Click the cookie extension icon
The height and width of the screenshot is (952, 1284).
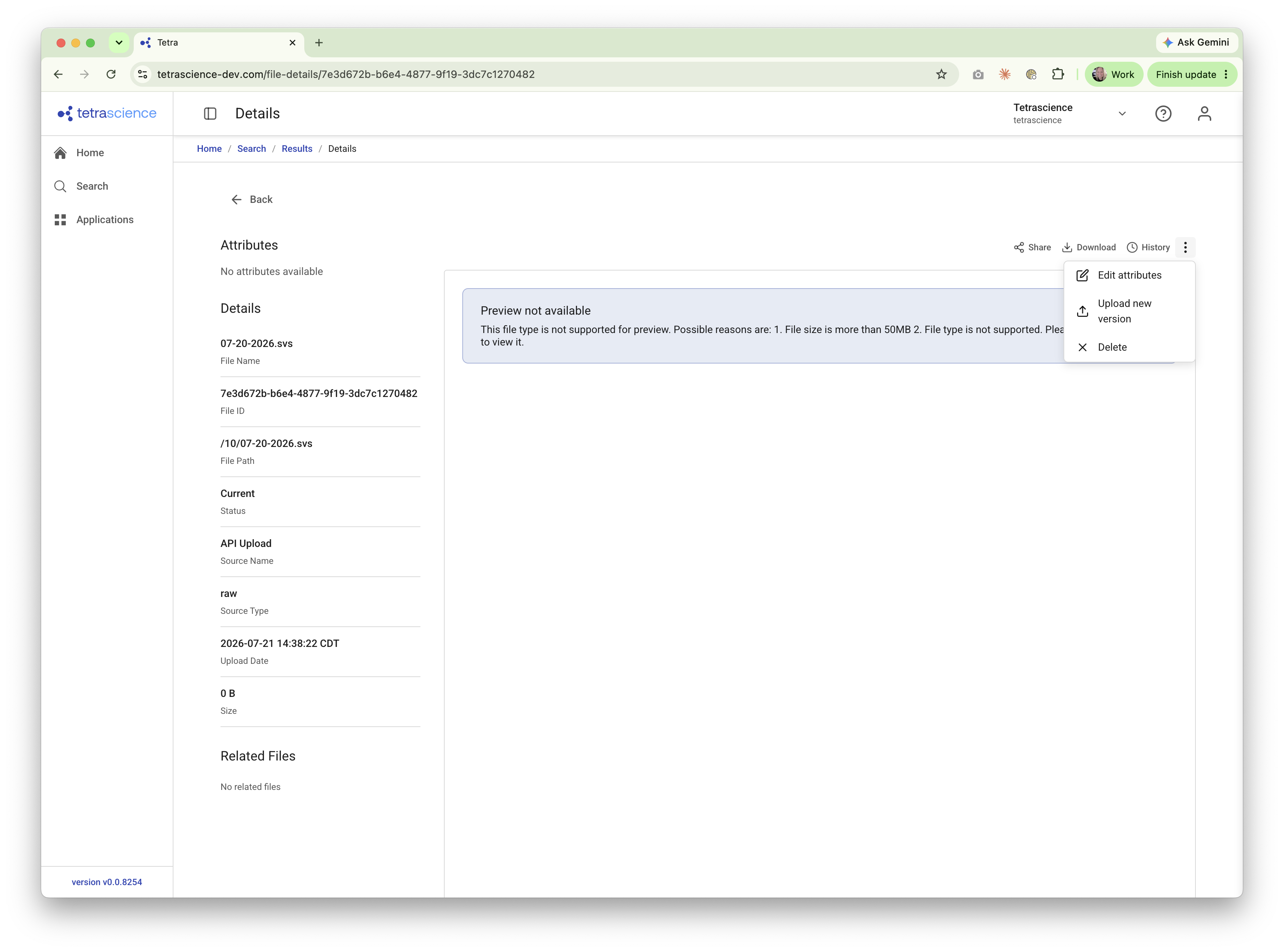pos(1031,74)
